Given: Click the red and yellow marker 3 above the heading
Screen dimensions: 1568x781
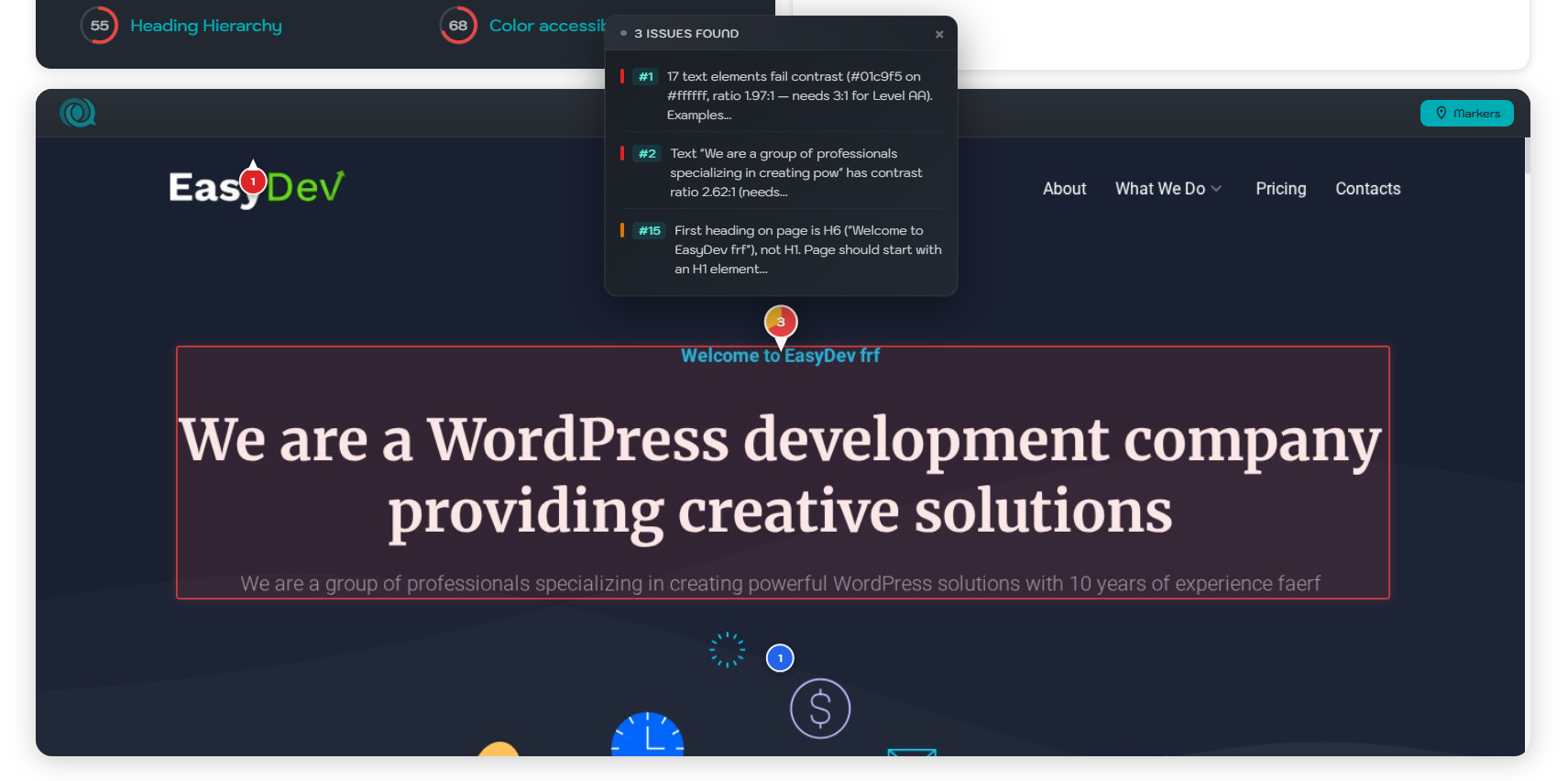Looking at the screenshot, I should coord(781,324).
